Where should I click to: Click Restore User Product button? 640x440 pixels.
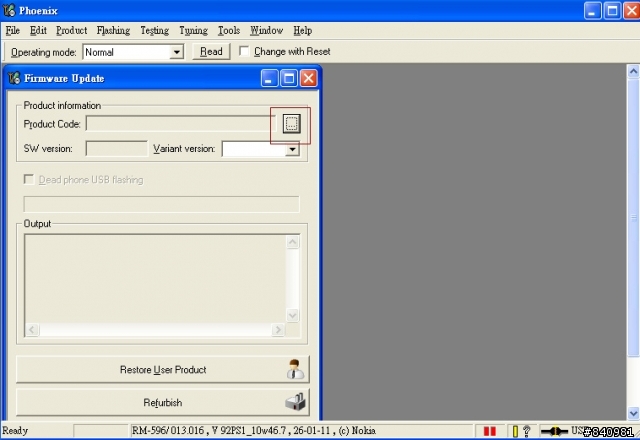tap(162, 369)
